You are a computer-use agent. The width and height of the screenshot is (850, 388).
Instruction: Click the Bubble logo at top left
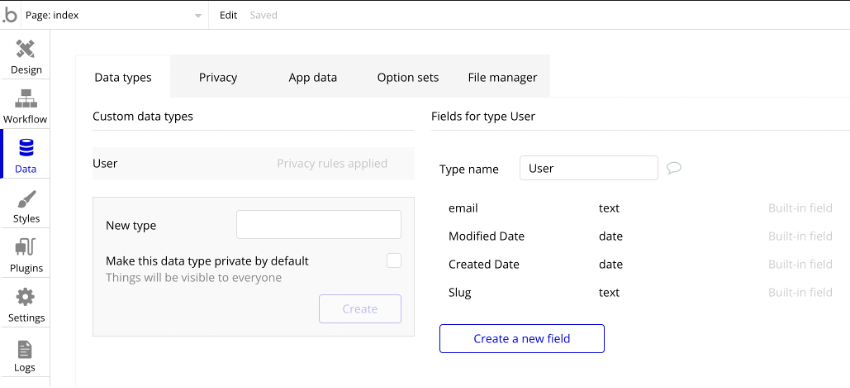pyautogui.click(x=10, y=15)
